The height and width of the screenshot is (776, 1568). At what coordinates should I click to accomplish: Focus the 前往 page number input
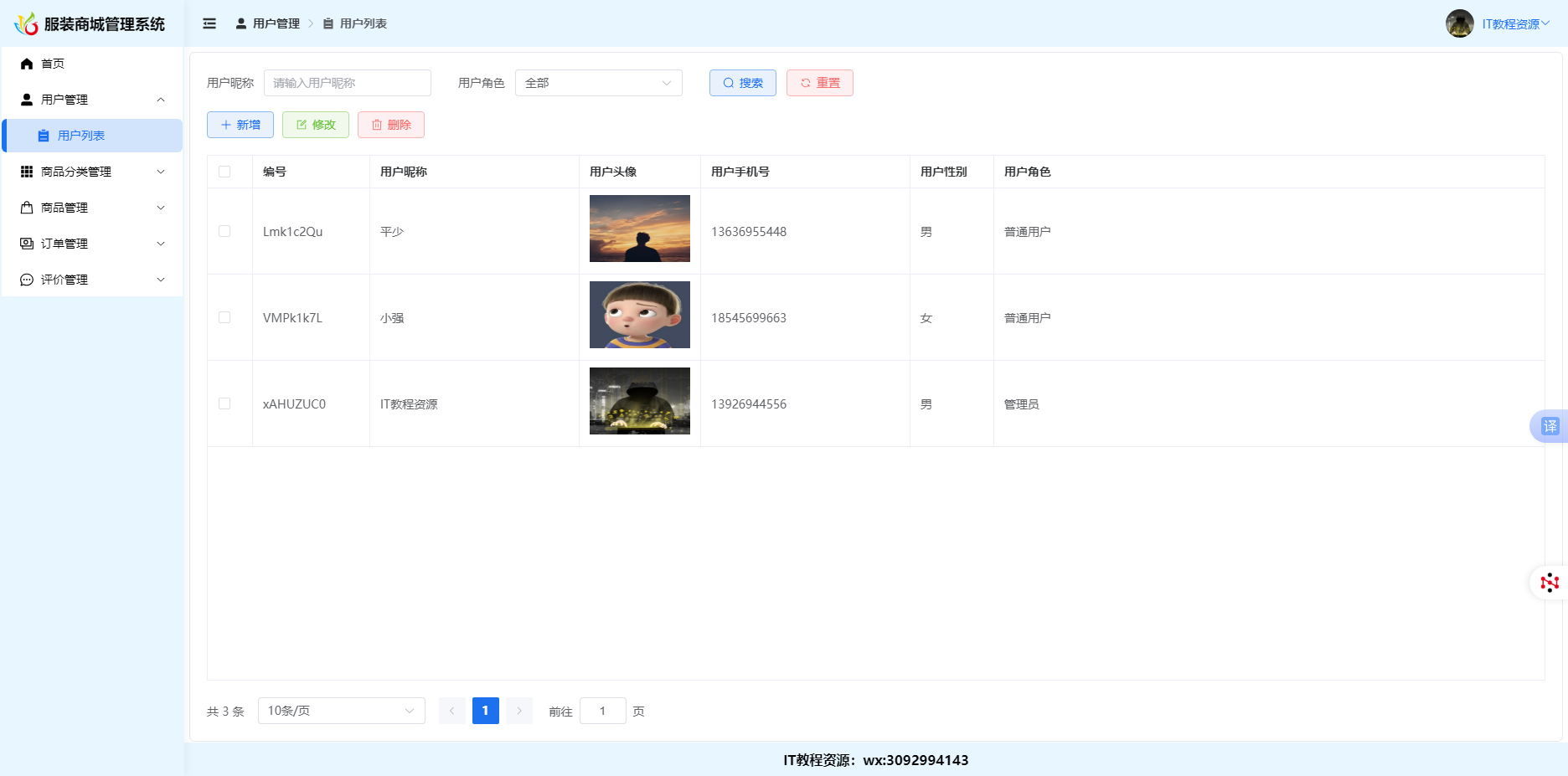pyautogui.click(x=603, y=711)
